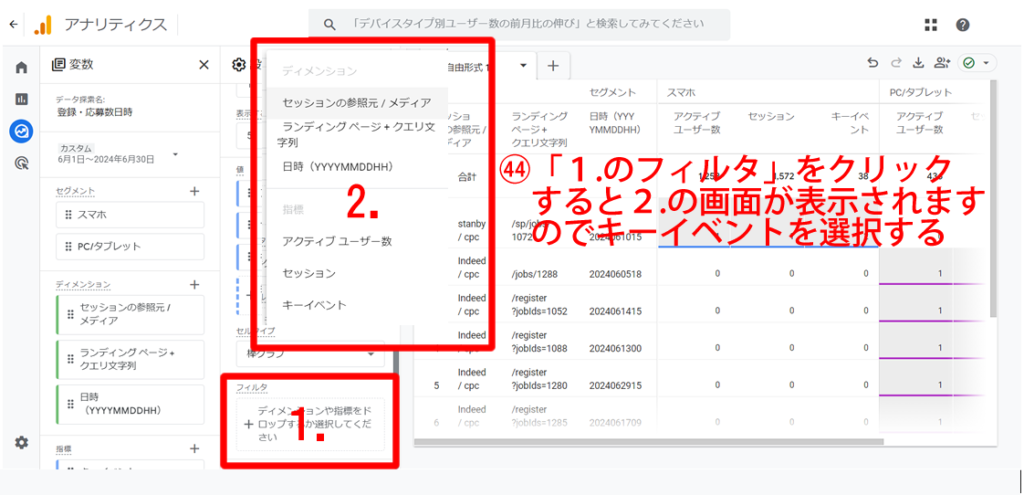Choose ランディング ページ + クエリ文字列 in the popup
Image resolution: width=1024 pixels, height=495 pixels.
[x=357, y=135]
